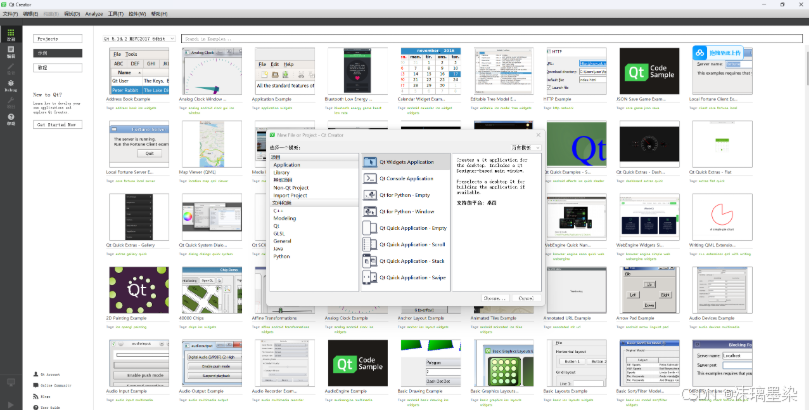Click the Design mode pencil icon
The image size is (809, 410).
tap(11, 69)
